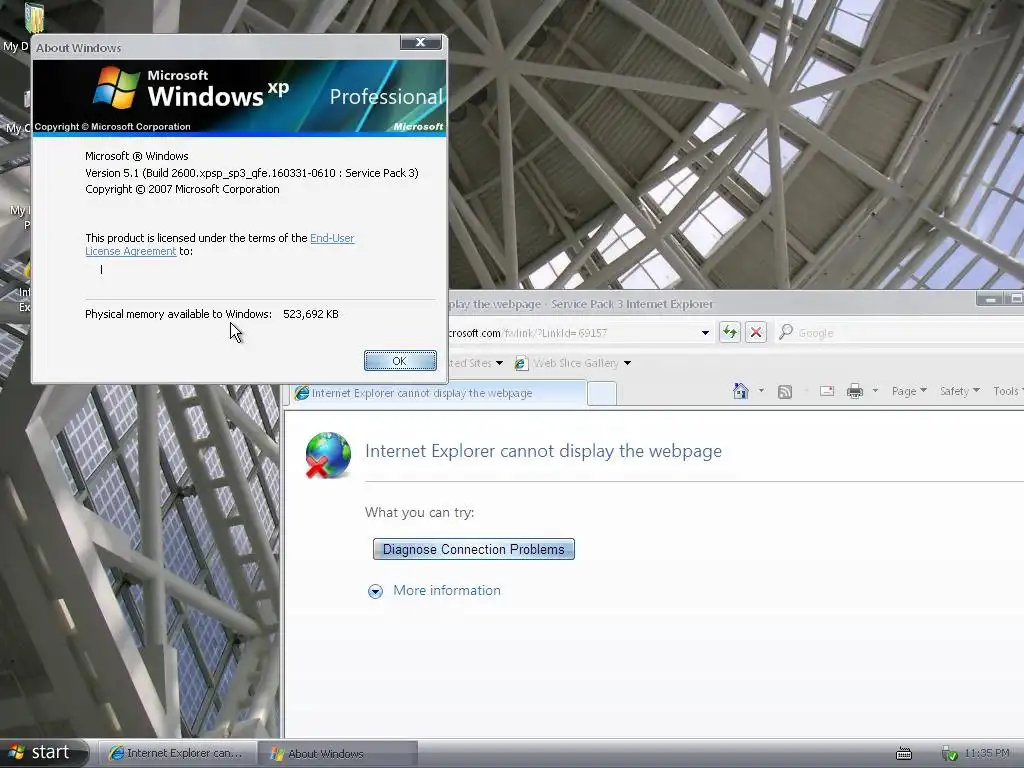
Task: Expand the Web Slice Gallery dropdown arrow
Action: pos(627,363)
